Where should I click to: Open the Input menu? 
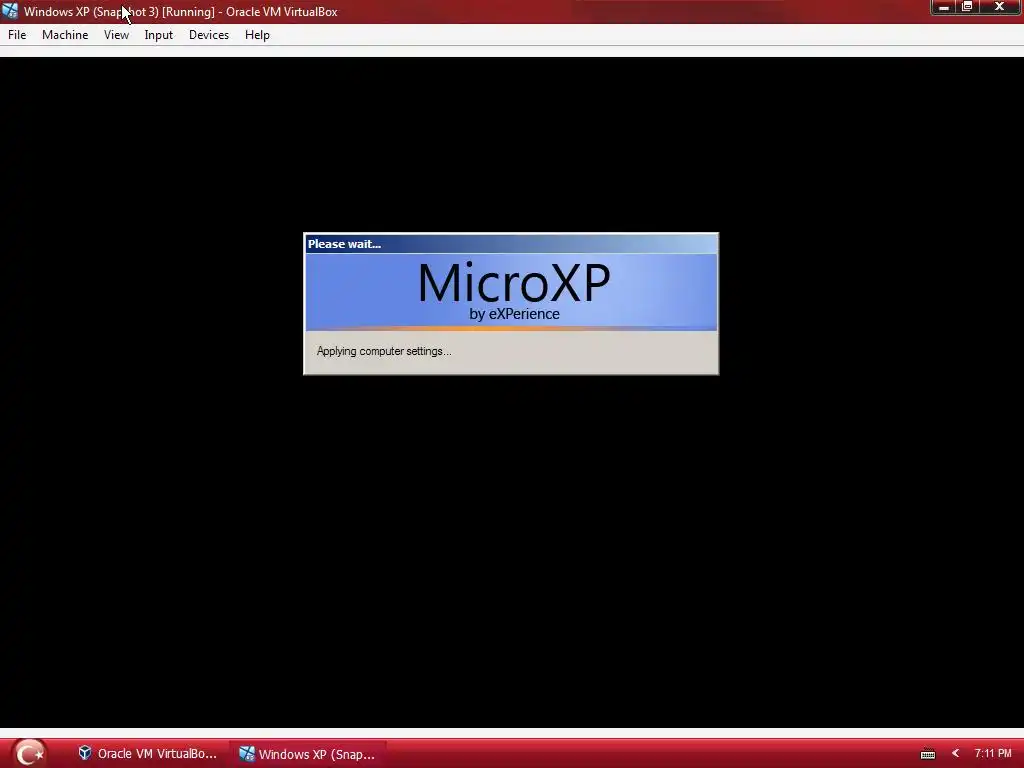[x=159, y=35]
